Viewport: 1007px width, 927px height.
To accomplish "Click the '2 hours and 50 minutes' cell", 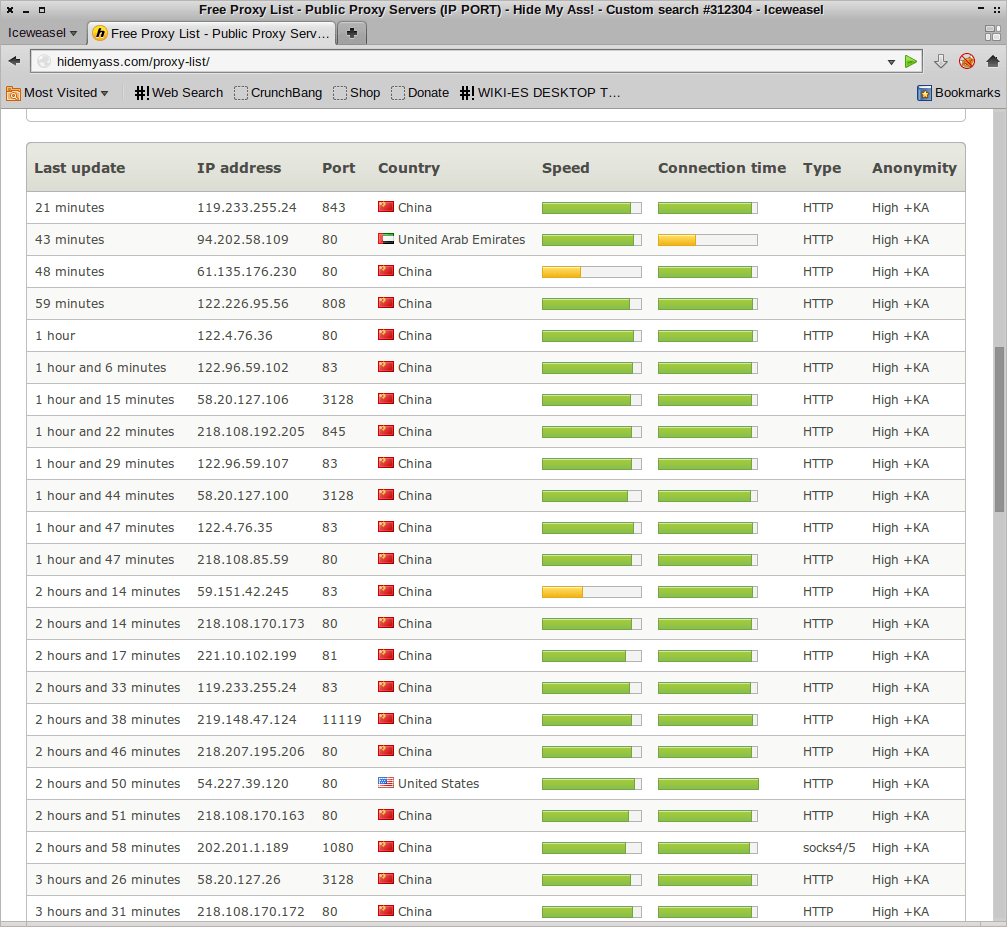I will click(108, 784).
